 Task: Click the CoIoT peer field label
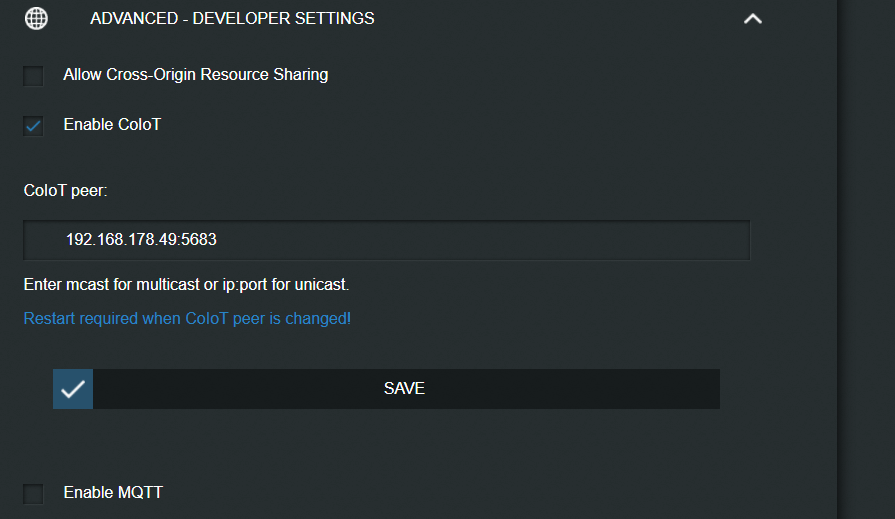click(x=66, y=191)
